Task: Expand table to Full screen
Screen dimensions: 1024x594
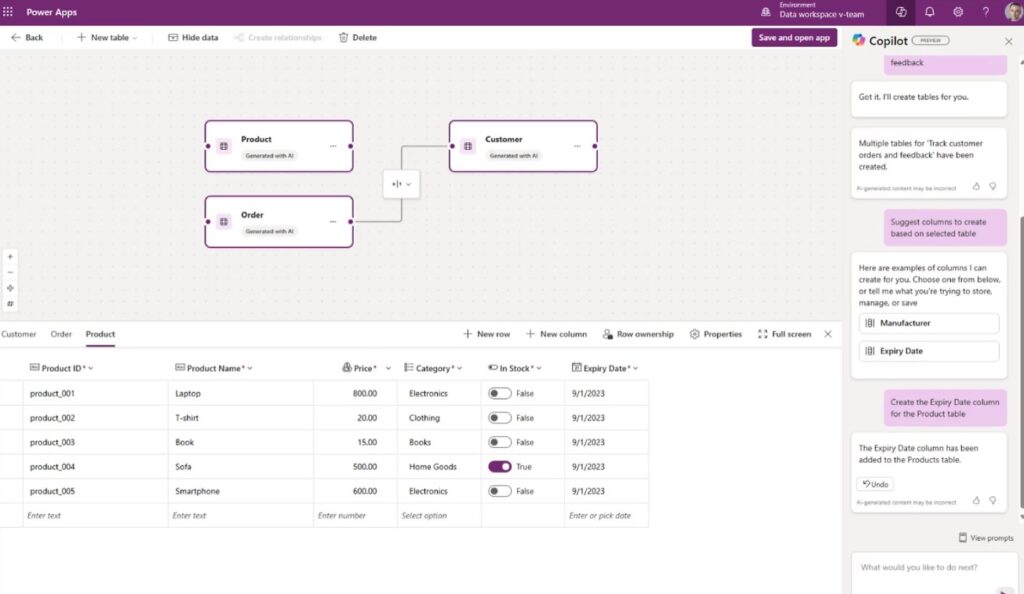Action: [784, 334]
